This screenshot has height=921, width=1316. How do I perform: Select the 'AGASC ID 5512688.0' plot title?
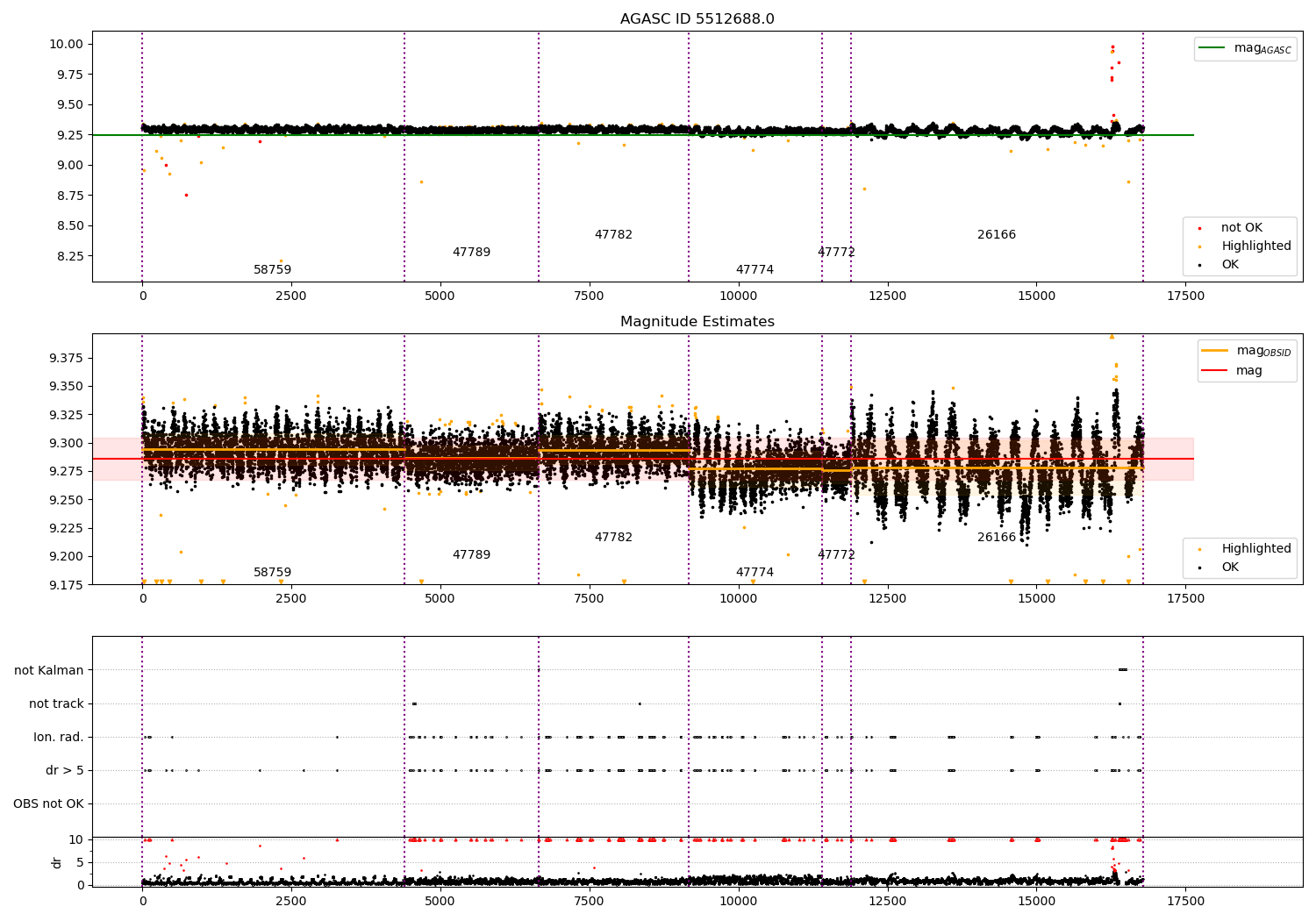pyautogui.click(x=697, y=19)
